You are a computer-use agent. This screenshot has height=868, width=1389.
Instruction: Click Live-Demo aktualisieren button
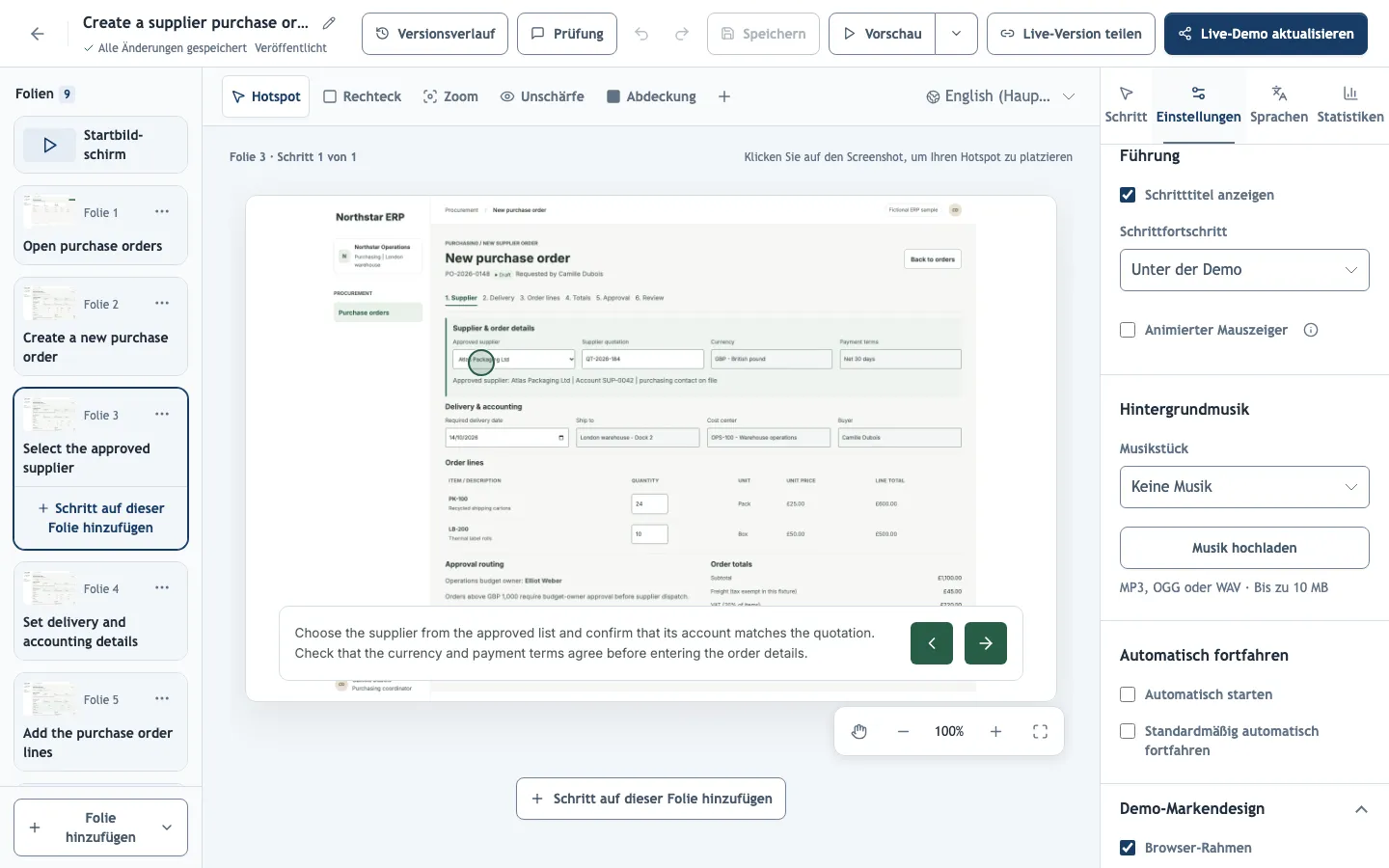(x=1266, y=34)
